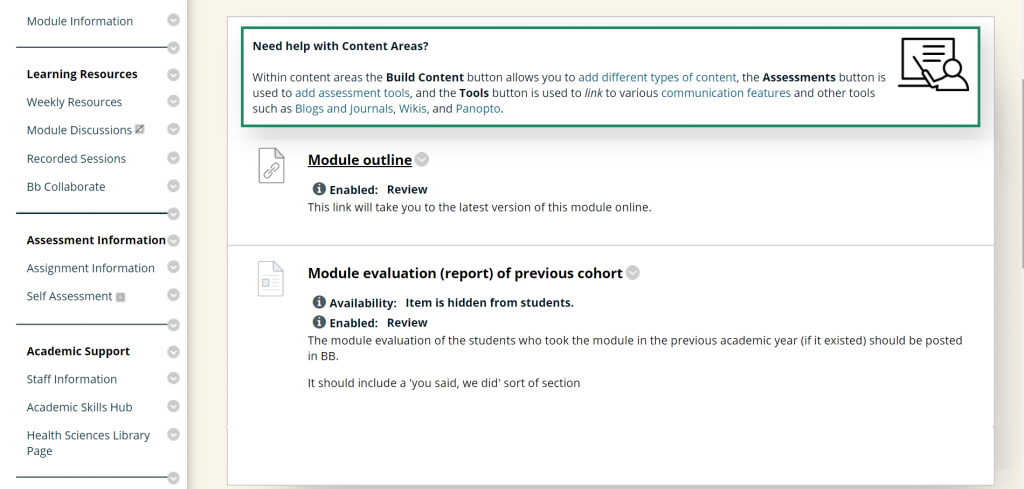Go to Assignment Information menu item
This screenshot has width=1024, height=489.
coord(91,268)
